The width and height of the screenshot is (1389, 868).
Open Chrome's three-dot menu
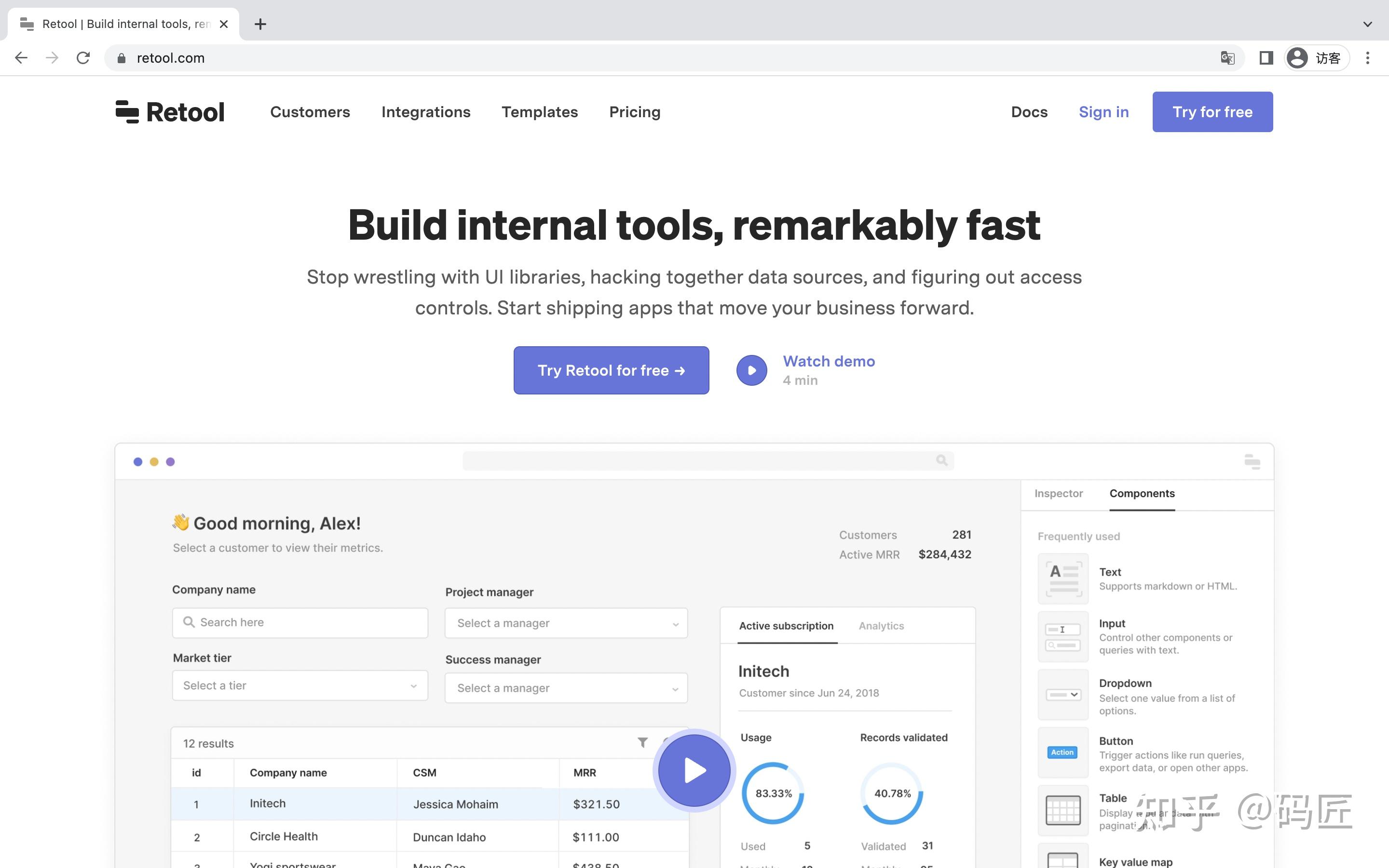pyautogui.click(x=1367, y=58)
